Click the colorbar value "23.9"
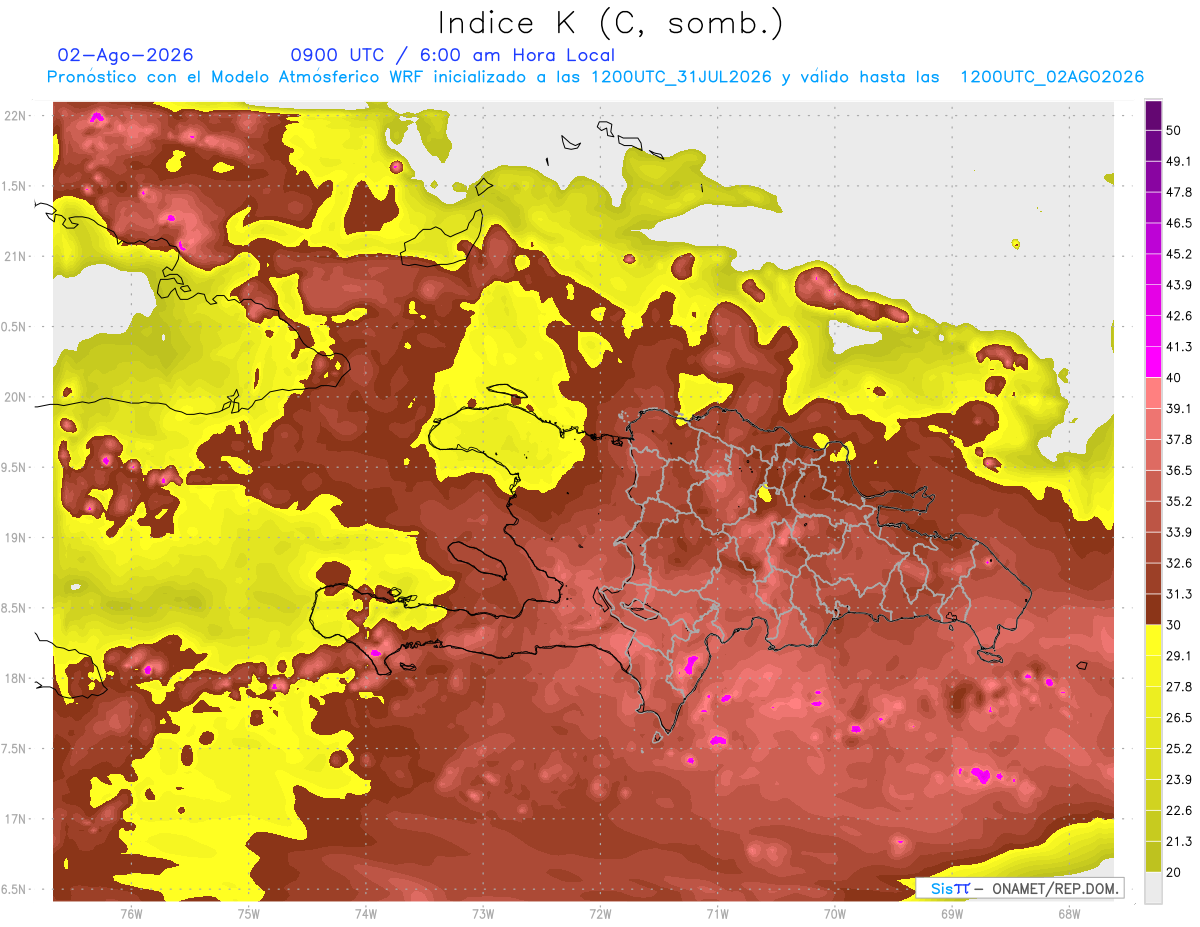The height and width of the screenshot is (927, 1200). [x=1178, y=779]
